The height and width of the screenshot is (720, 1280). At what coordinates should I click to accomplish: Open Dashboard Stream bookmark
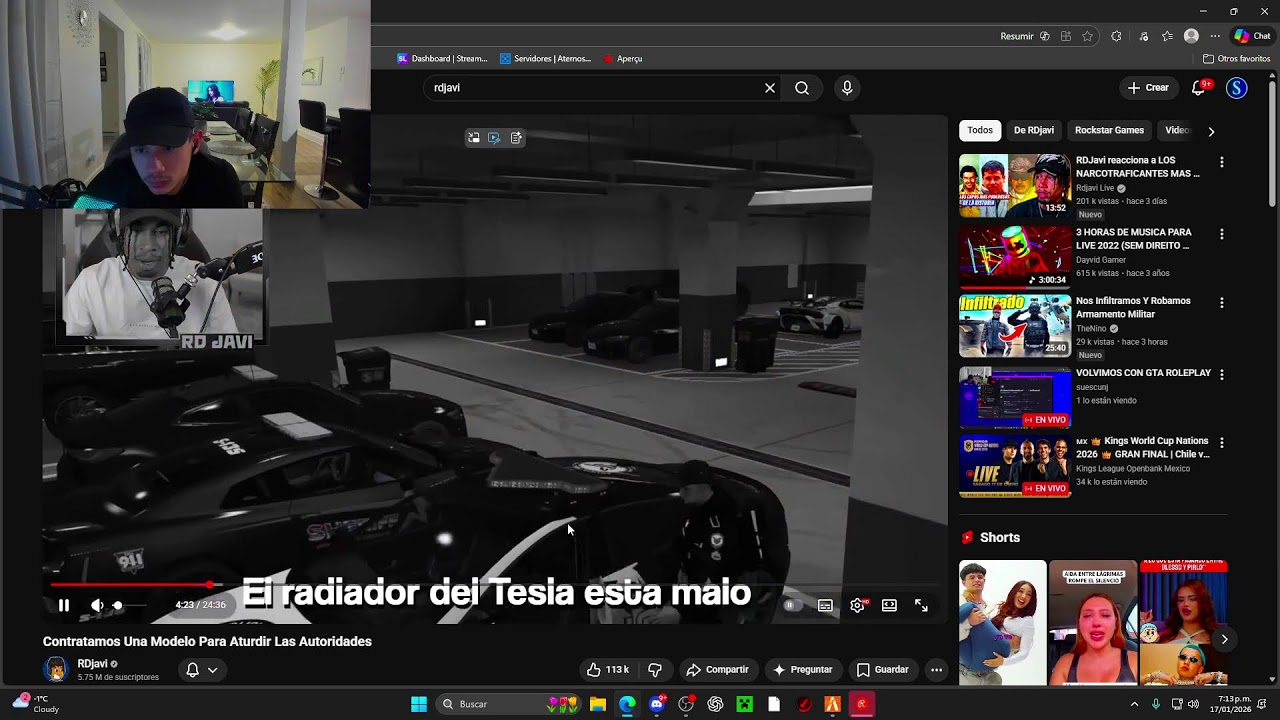(442, 59)
